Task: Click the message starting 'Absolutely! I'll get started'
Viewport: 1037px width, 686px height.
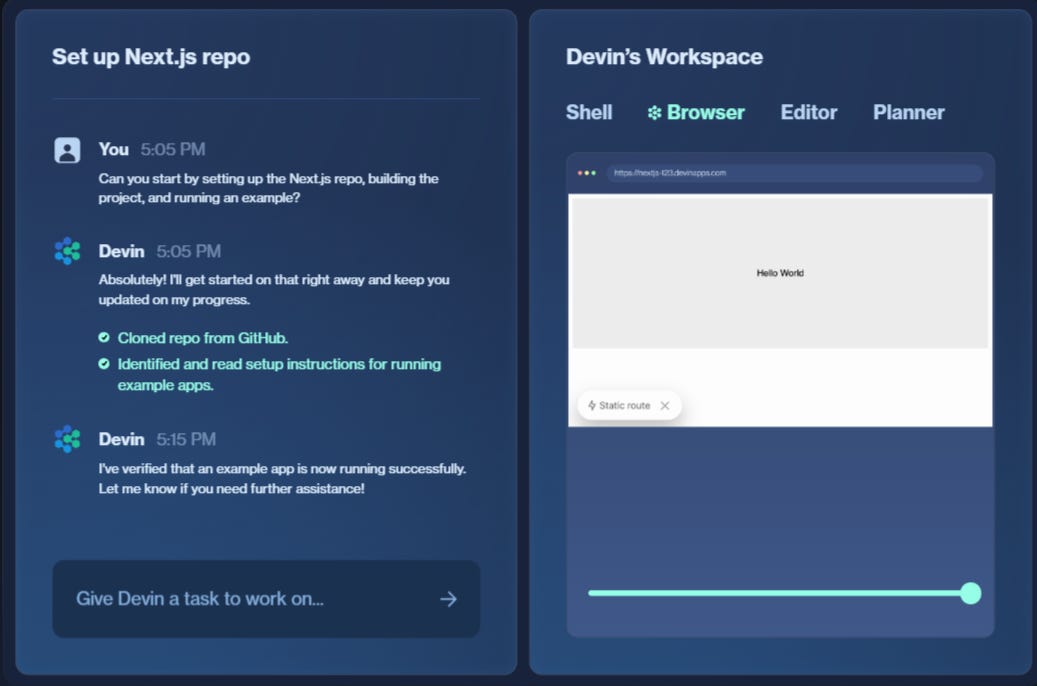Action: click(274, 290)
